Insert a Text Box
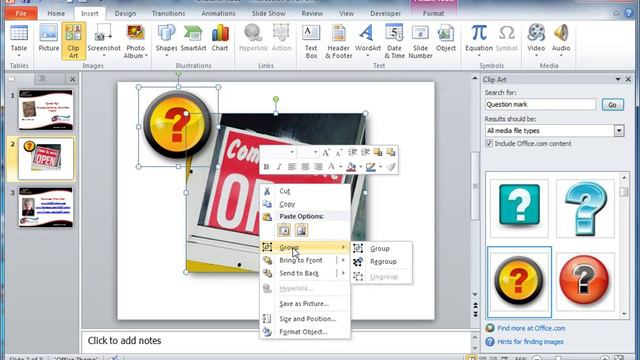 (311, 41)
